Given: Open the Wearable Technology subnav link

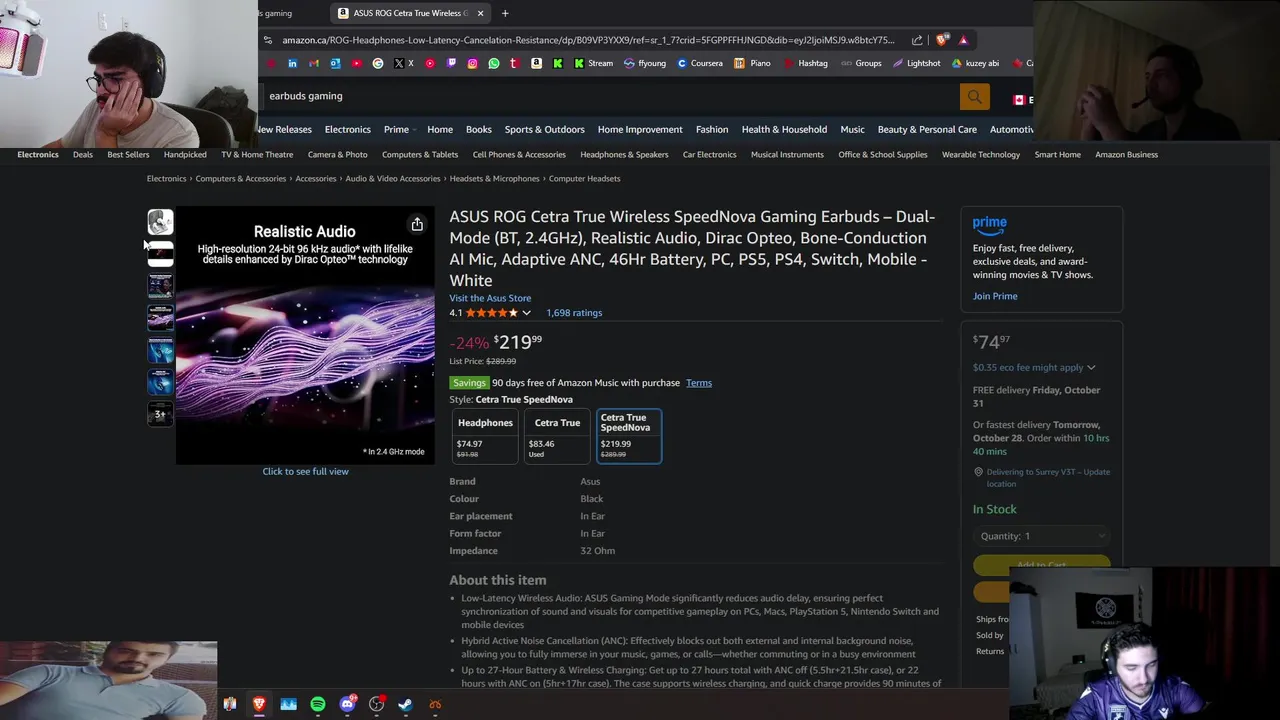Looking at the screenshot, I should tap(981, 154).
